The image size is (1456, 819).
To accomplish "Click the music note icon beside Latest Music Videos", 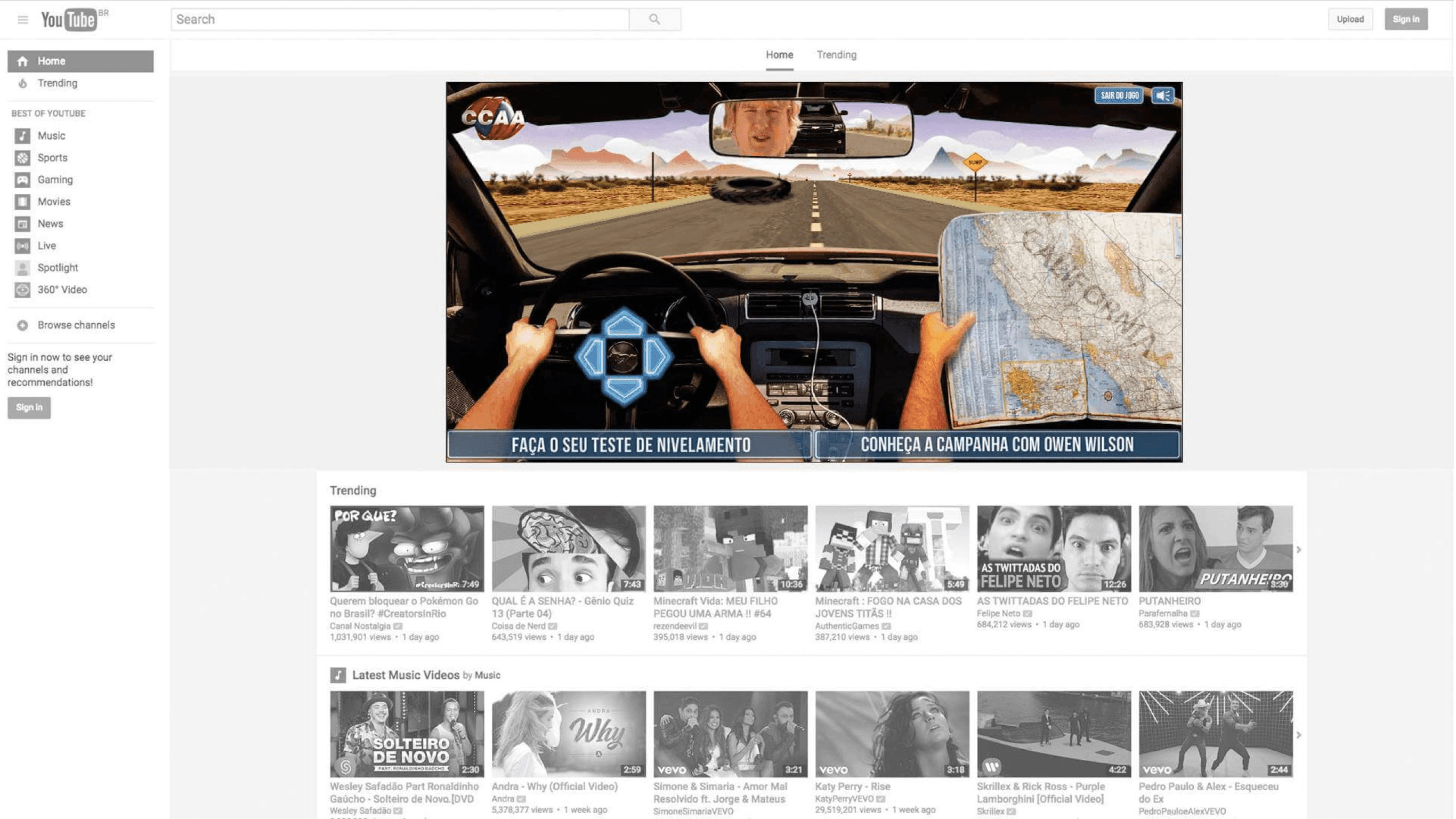I will pyautogui.click(x=338, y=676).
